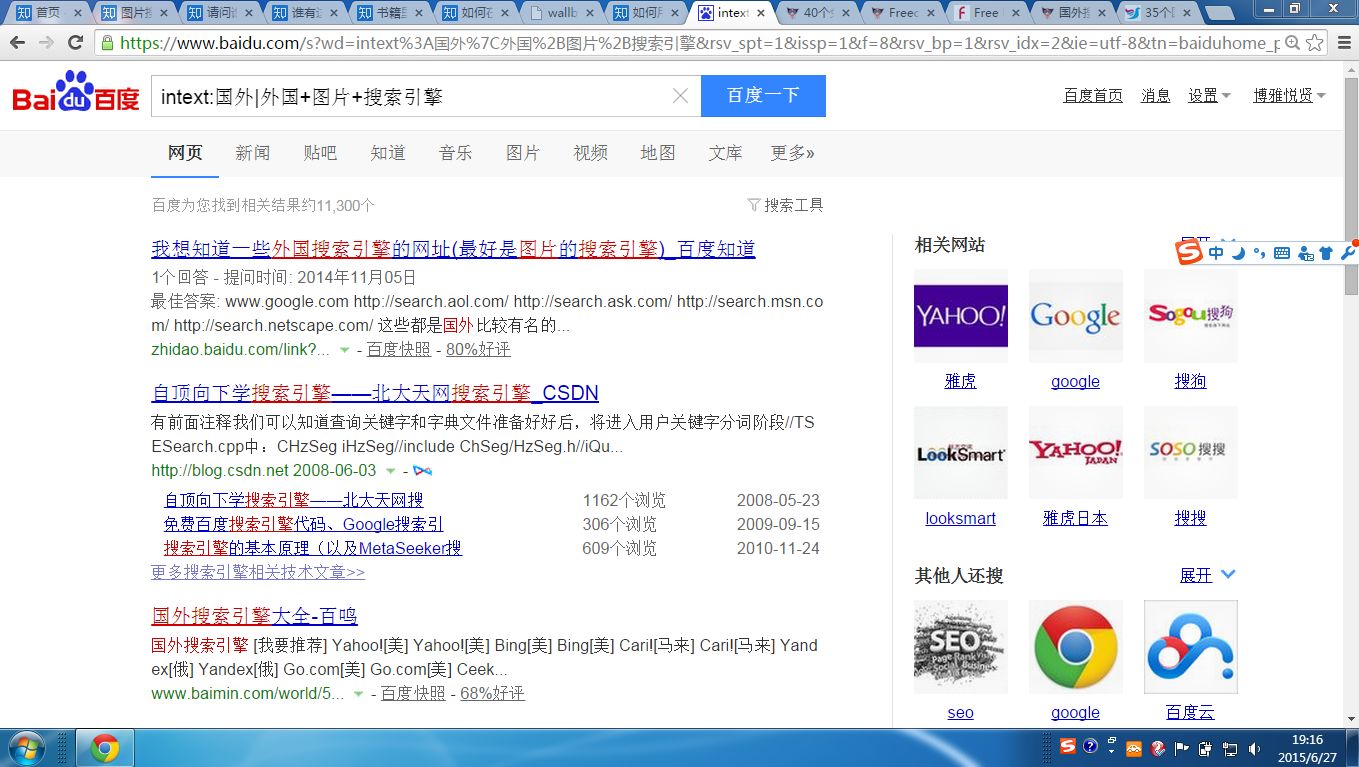Switch to the 新闻 search tab
The image size is (1359, 767).
(253, 153)
